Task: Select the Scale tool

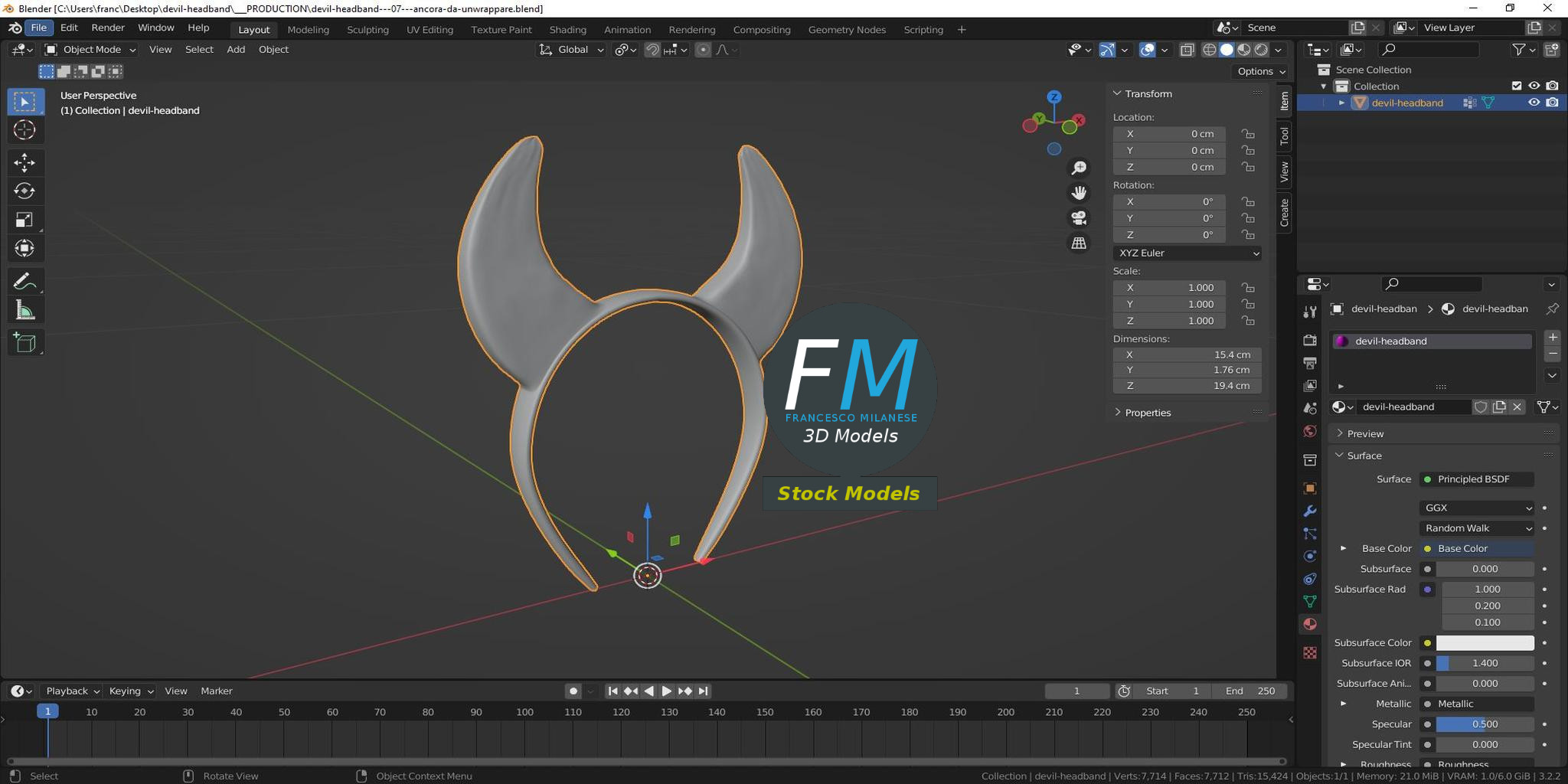Action: pyautogui.click(x=24, y=220)
